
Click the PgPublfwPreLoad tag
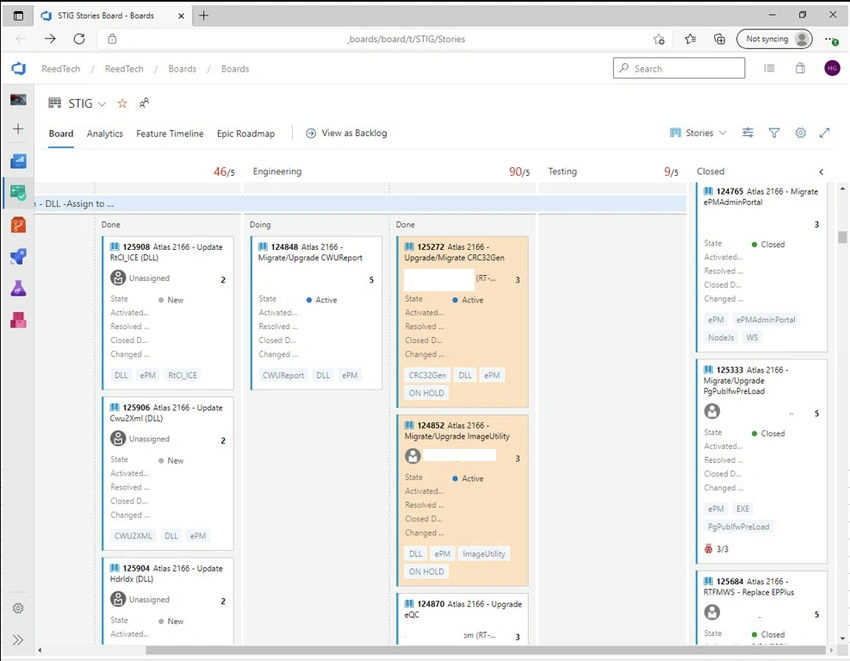738,527
